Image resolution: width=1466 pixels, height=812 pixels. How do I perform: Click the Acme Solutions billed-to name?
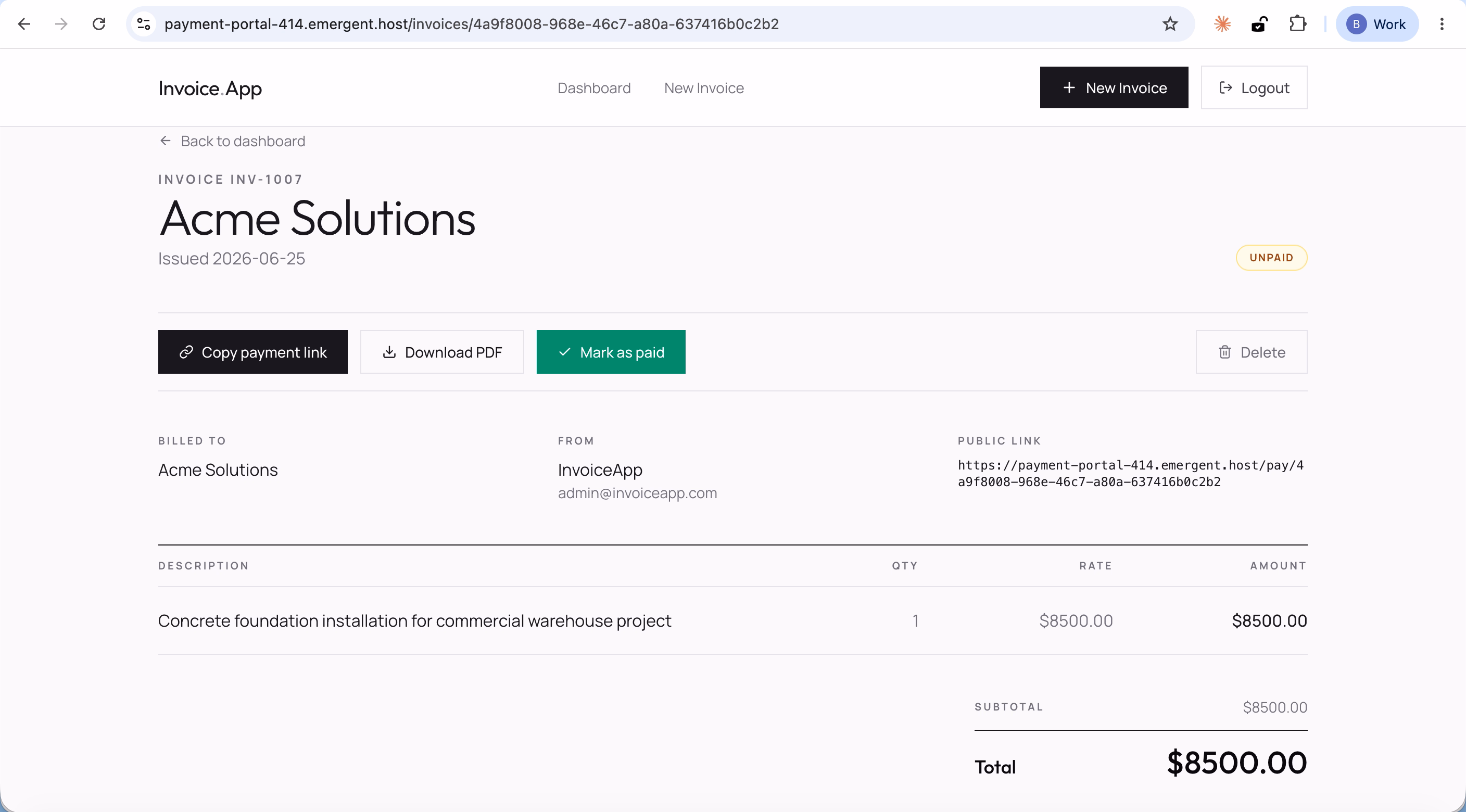tap(218, 470)
